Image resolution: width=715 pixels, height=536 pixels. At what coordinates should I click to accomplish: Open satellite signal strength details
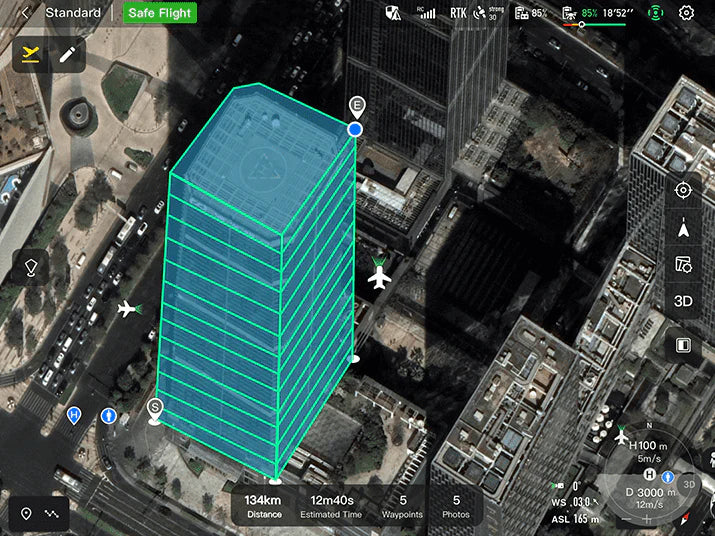tap(490, 13)
